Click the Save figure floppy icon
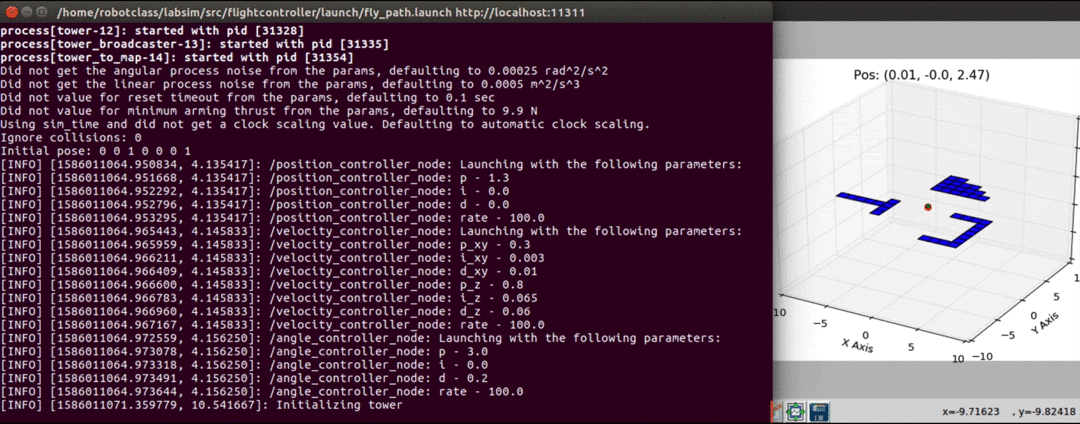The height and width of the screenshot is (424, 1080). point(817,411)
